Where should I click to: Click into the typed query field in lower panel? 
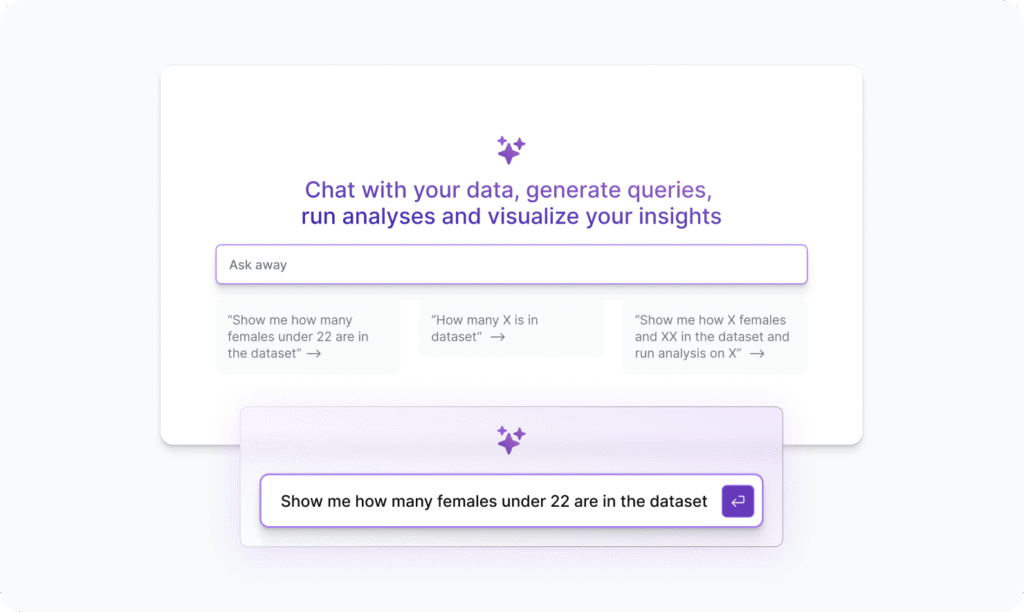(493, 501)
